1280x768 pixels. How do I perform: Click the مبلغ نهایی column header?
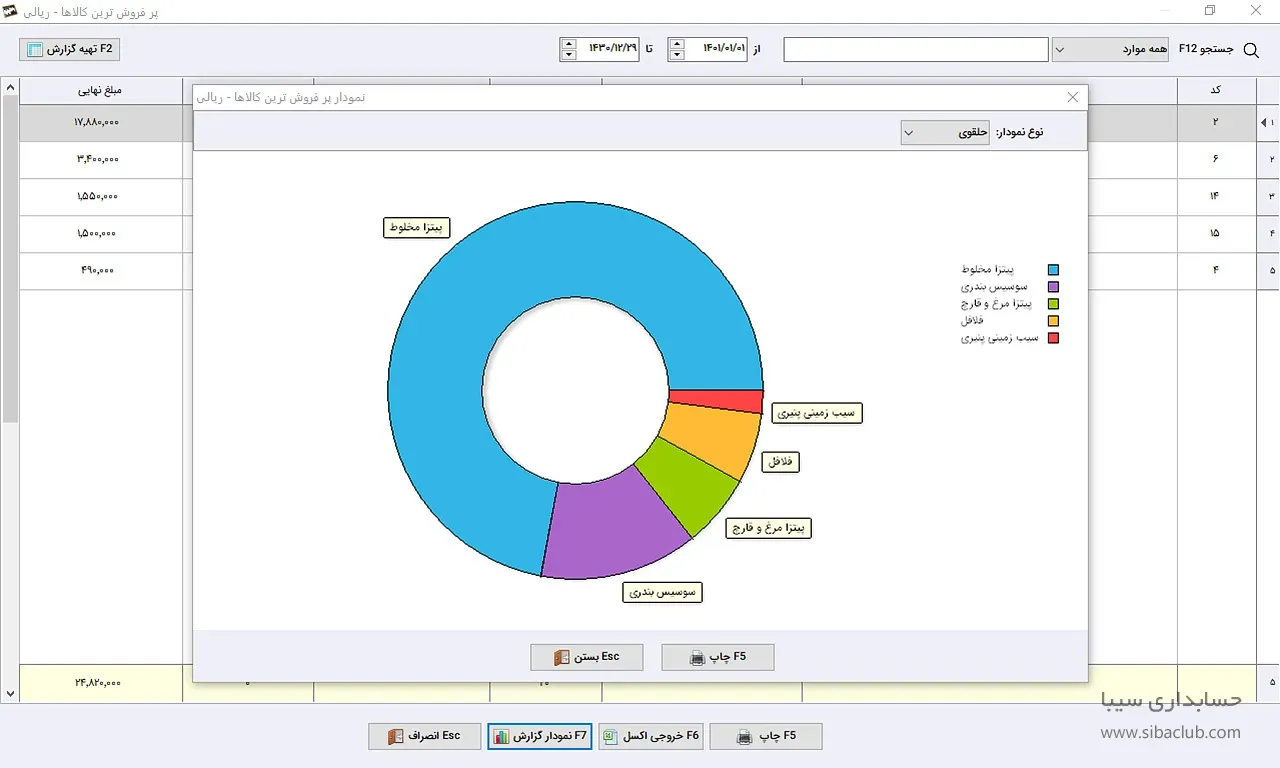pyautogui.click(x=100, y=90)
